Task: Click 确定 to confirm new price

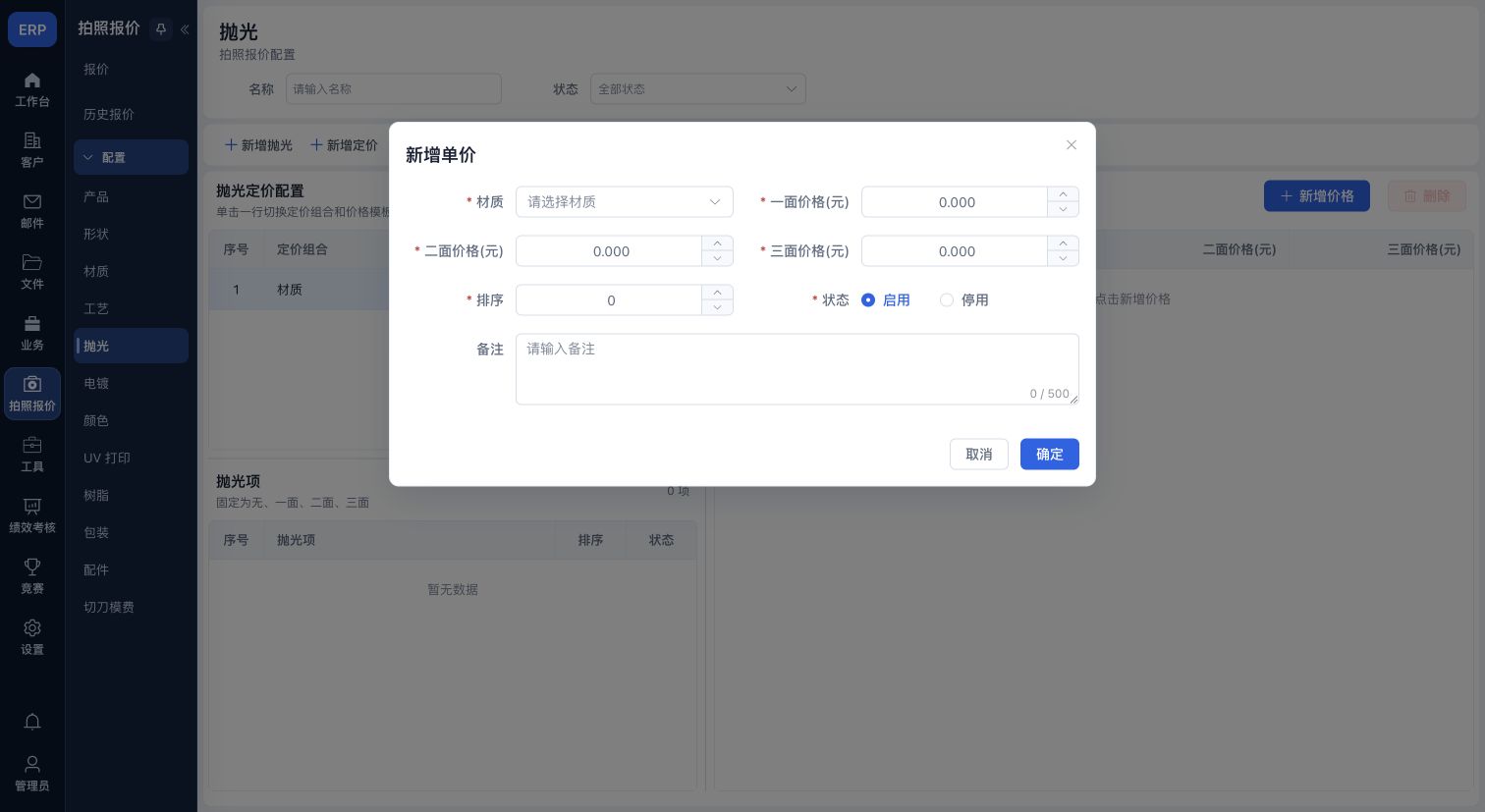Action: click(1050, 454)
